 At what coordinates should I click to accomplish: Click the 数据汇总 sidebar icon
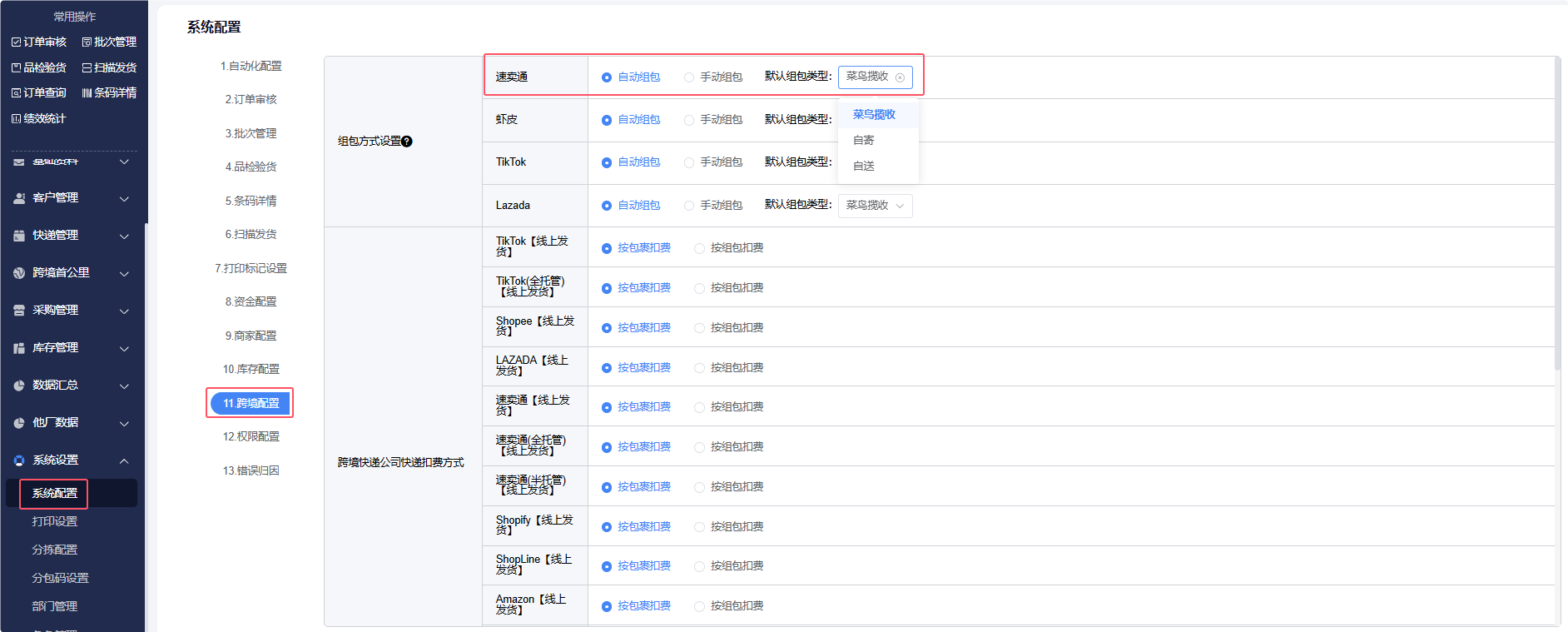pos(19,386)
